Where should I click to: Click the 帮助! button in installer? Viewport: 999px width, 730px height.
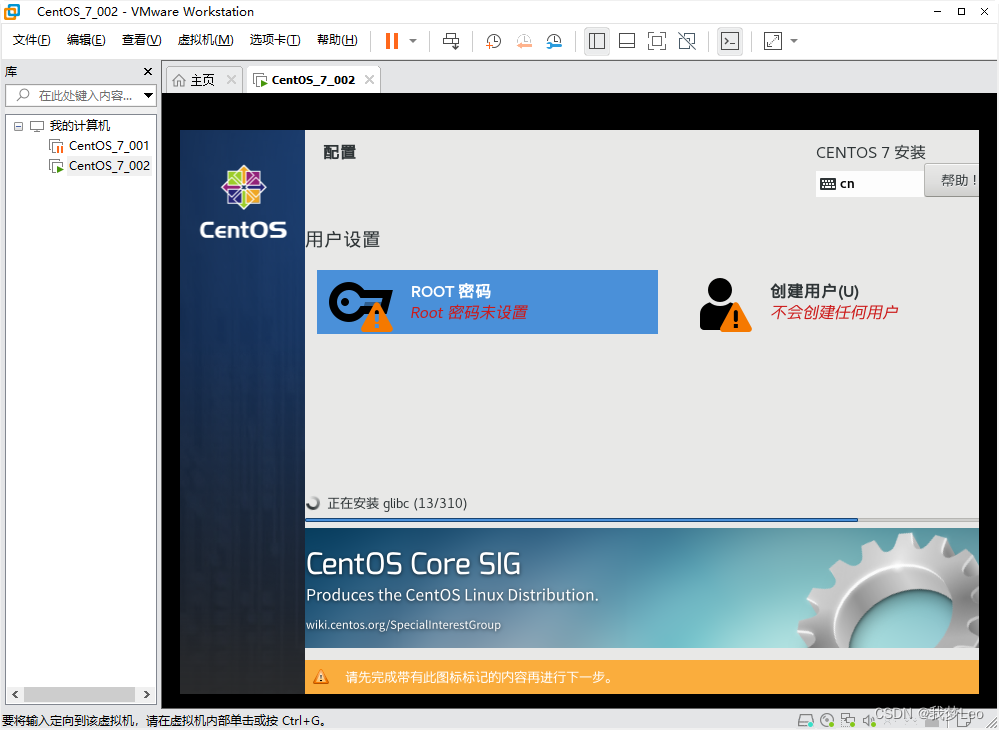click(x=952, y=181)
